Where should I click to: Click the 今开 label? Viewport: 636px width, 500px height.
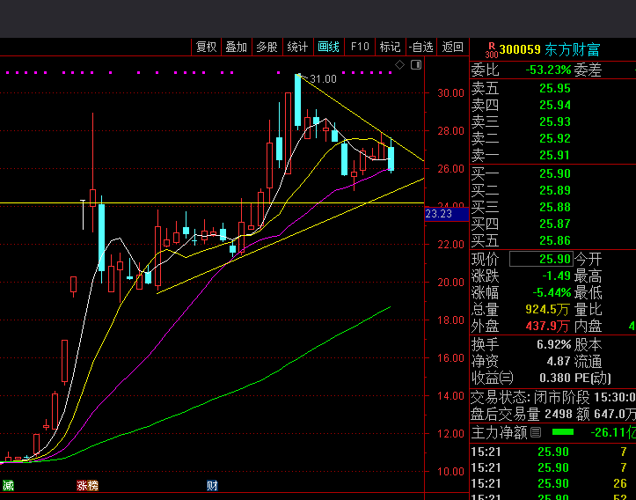point(588,259)
